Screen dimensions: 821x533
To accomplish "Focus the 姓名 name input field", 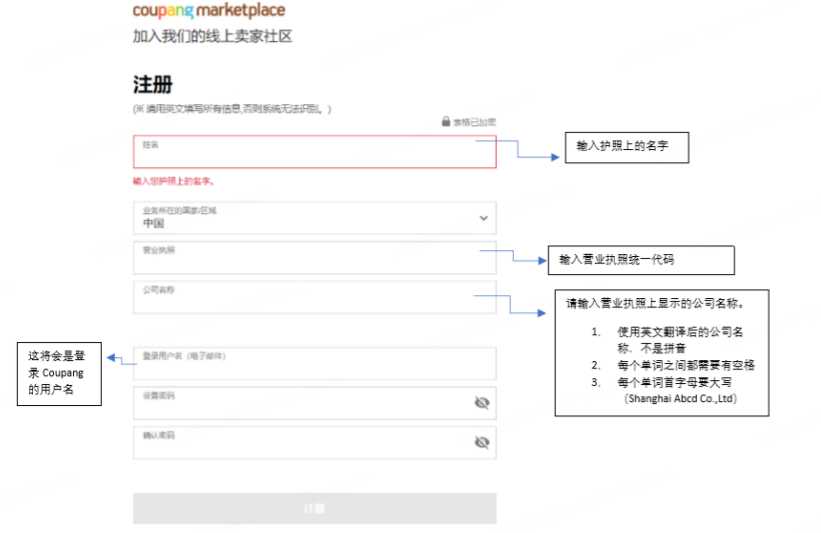I will (x=315, y=152).
